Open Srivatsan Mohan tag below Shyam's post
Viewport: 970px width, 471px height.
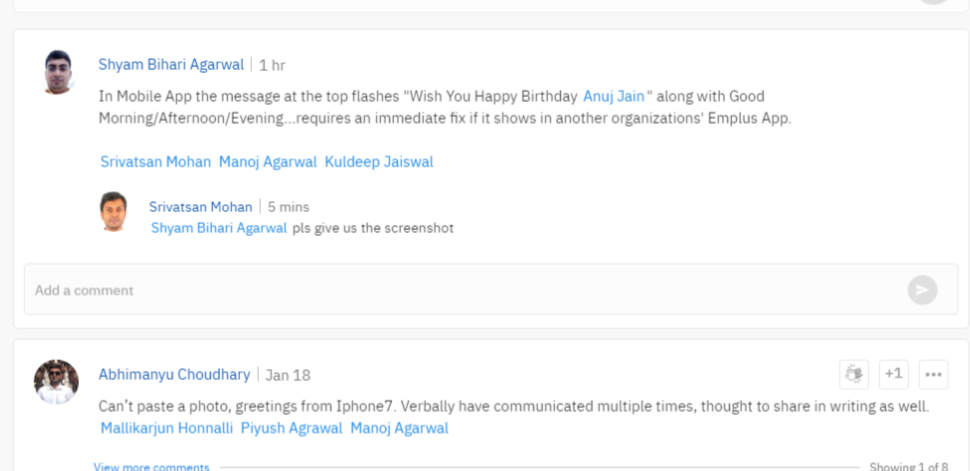coord(156,162)
